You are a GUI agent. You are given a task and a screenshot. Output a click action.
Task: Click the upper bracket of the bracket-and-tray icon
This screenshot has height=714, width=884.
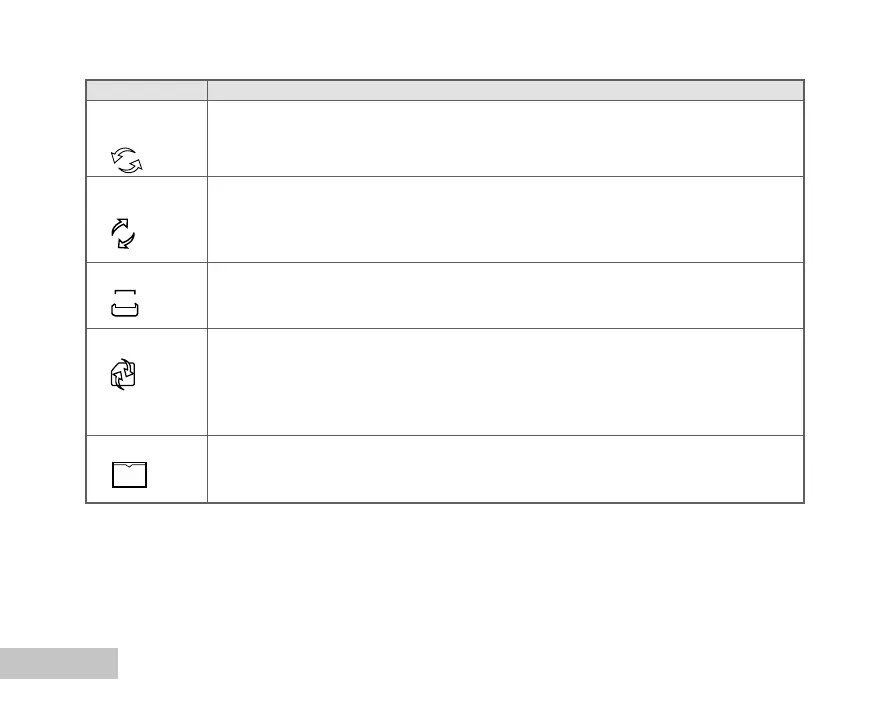127,292
